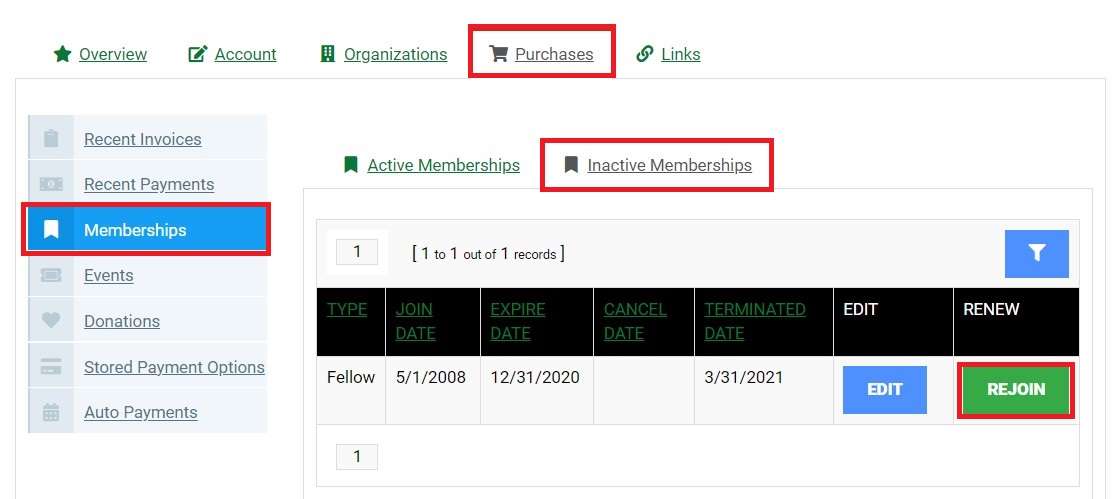Click the star icon next to Overview

63,54
